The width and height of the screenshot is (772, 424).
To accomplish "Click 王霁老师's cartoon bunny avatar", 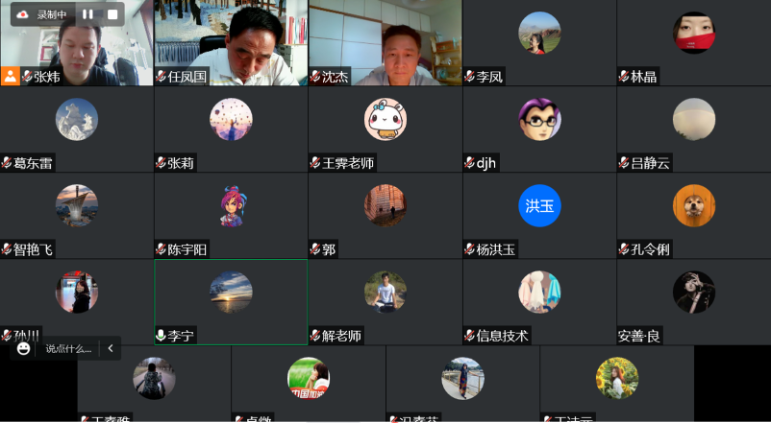I will point(386,119).
